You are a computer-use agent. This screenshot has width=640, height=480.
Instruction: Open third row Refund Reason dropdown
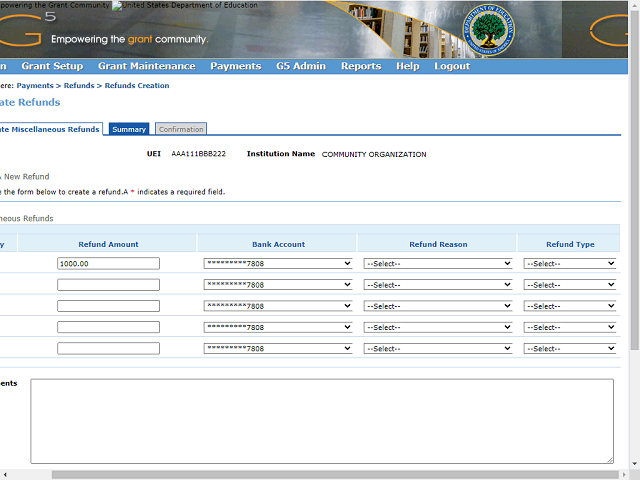[x=437, y=306]
